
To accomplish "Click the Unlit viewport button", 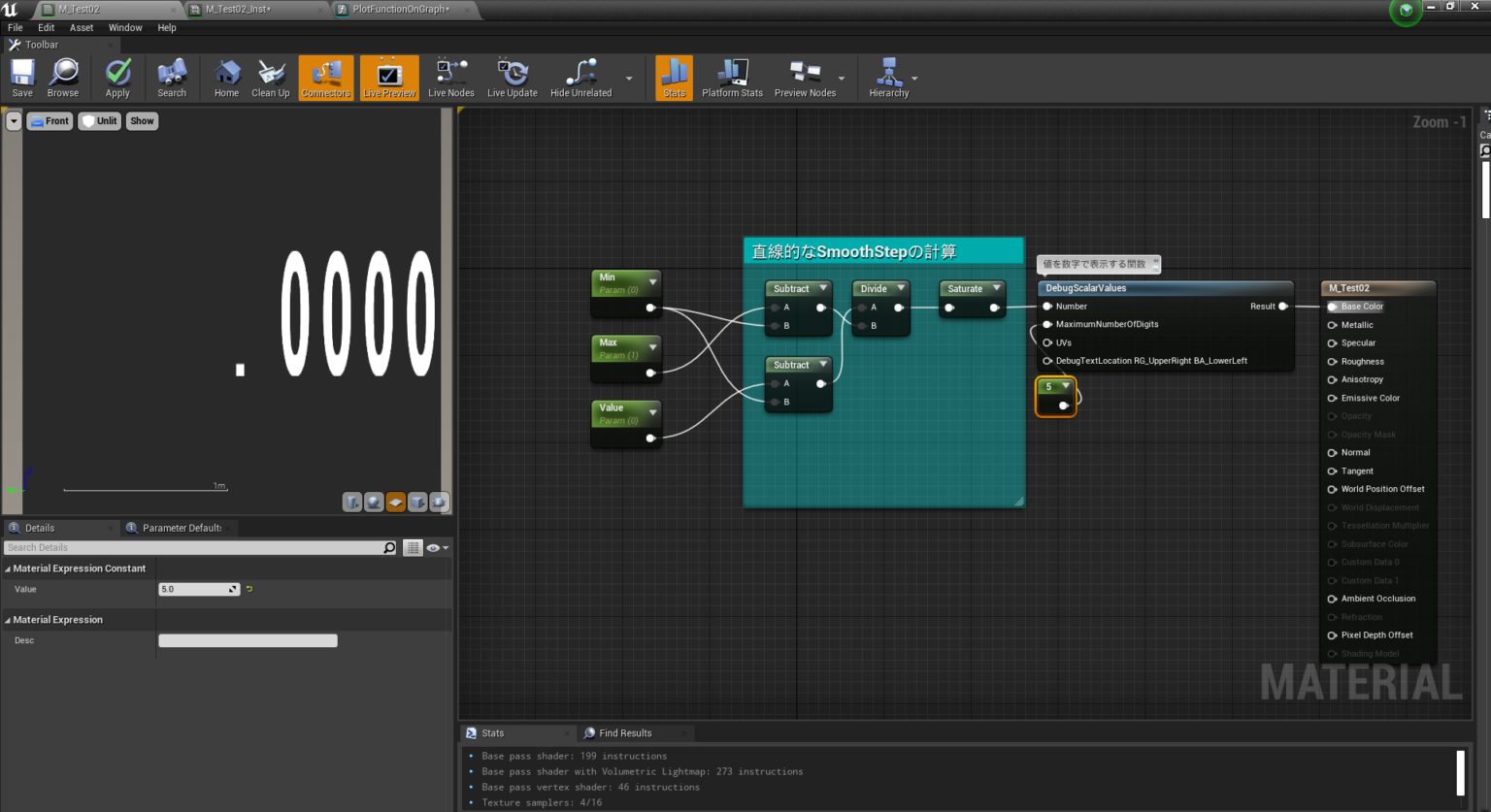I will point(99,120).
